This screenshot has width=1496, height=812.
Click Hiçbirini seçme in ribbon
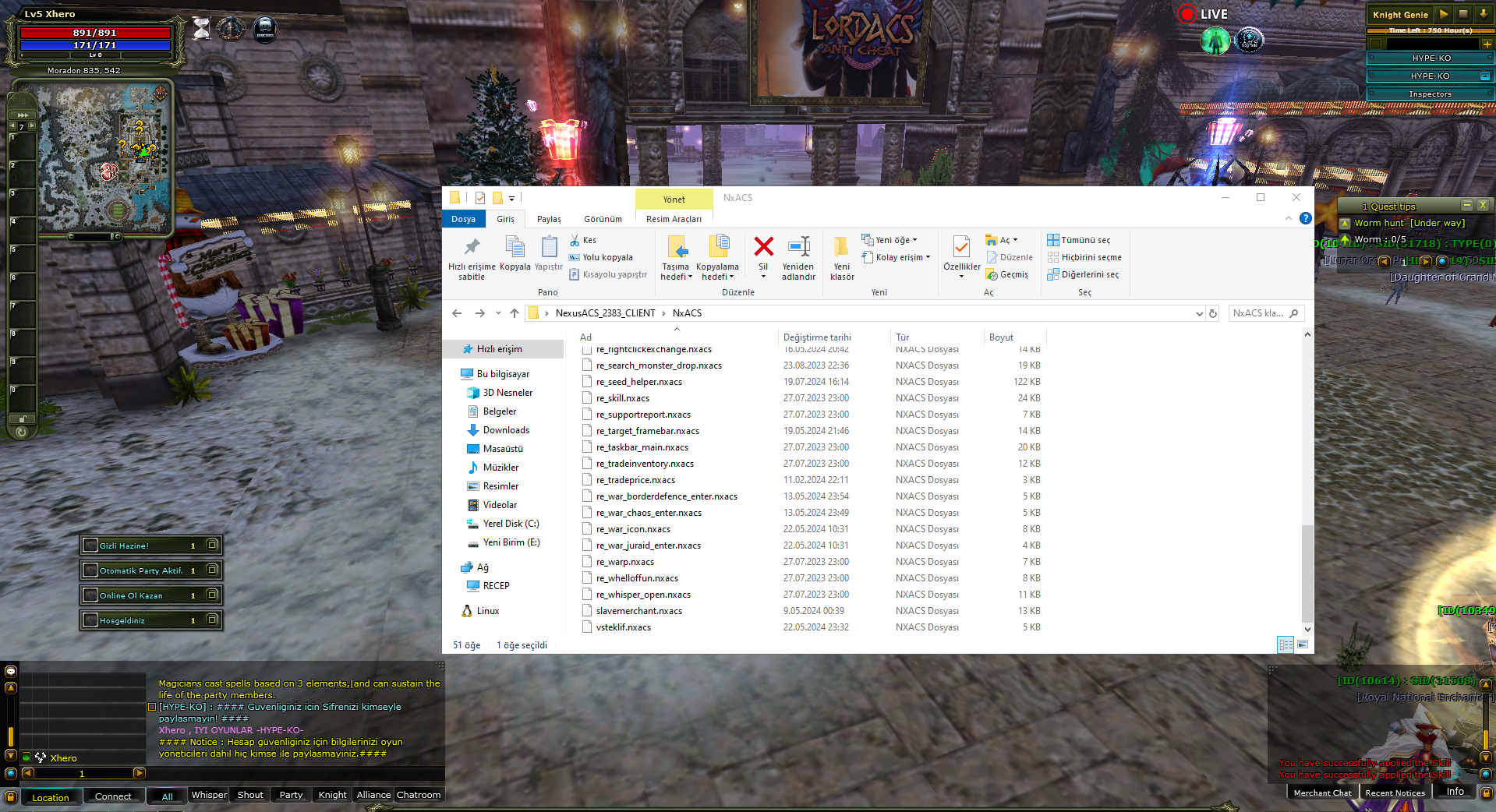click(x=1084, y=257)
